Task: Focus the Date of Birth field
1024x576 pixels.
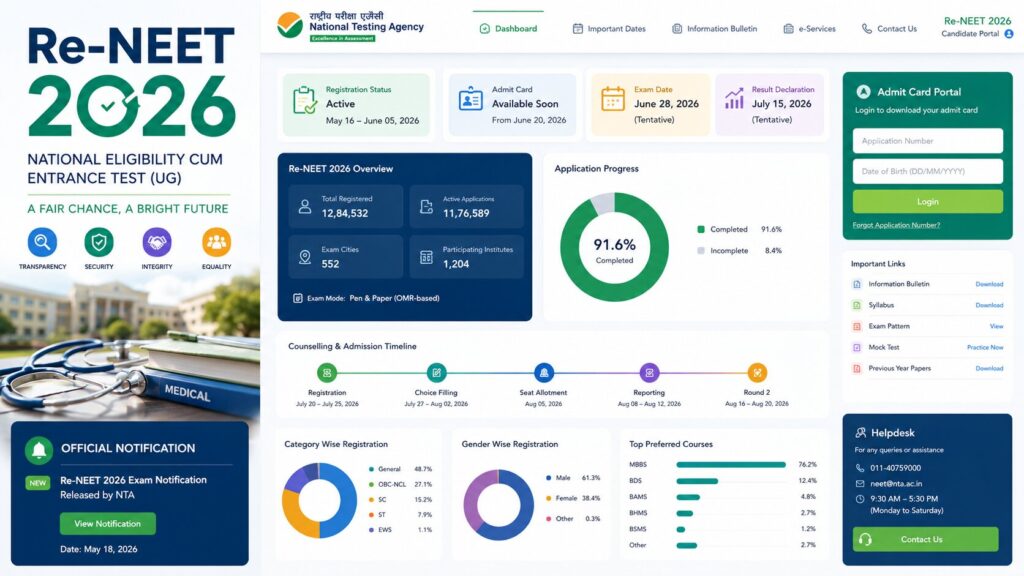Action: (x=927, y=171)
